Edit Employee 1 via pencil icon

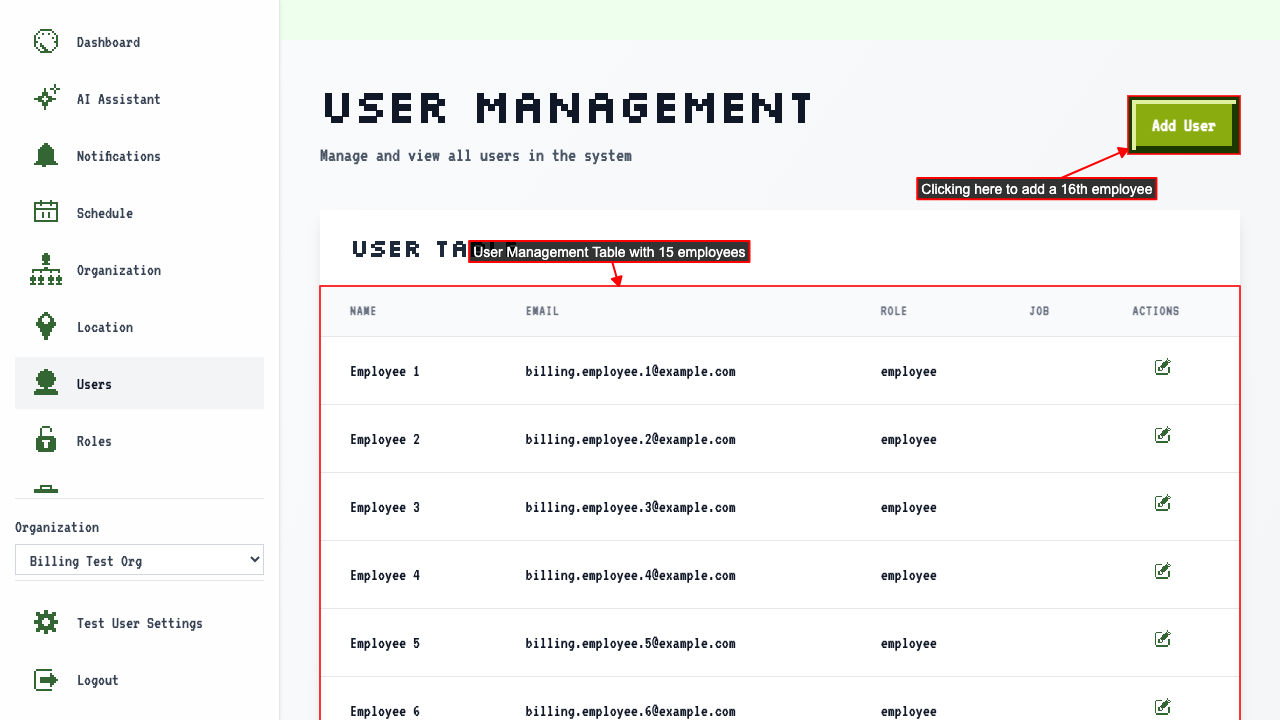coord(1162,367)
